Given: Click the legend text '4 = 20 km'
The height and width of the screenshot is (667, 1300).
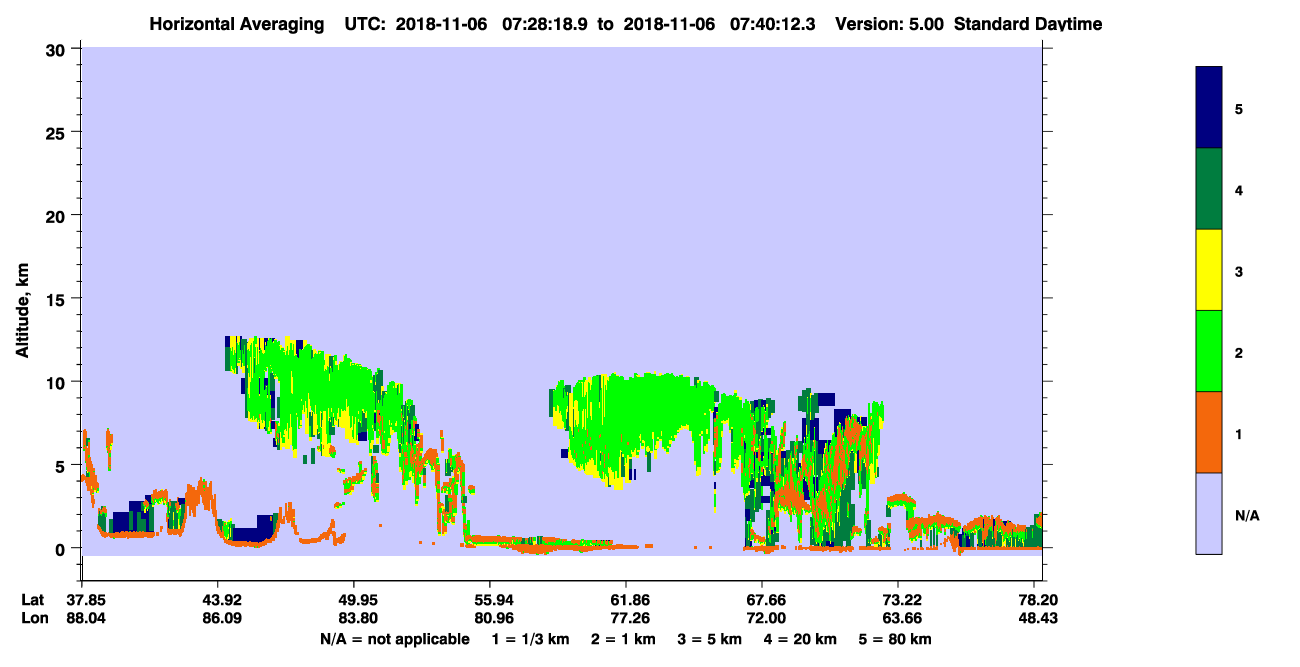Looking at the screenshot, I should point(801,639).
